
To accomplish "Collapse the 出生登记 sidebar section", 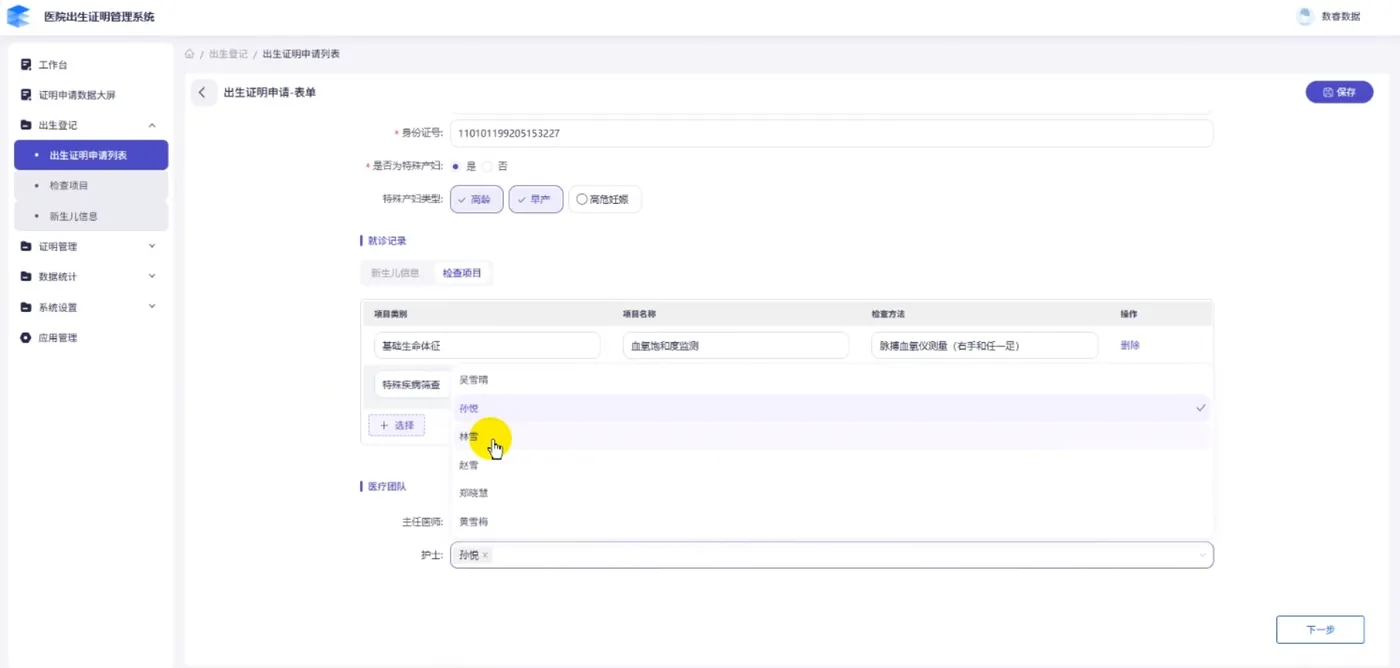I will [152, 125].
